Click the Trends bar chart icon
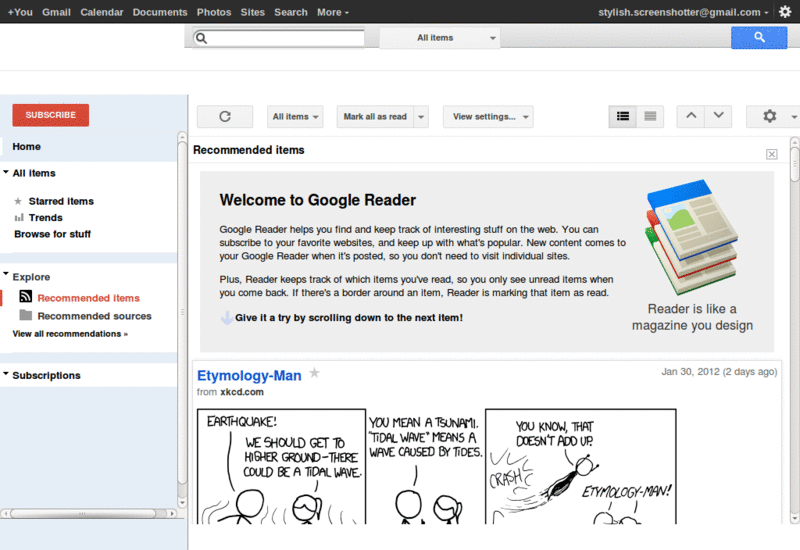Viewport: 800px width, 550px height. [19, 218]
